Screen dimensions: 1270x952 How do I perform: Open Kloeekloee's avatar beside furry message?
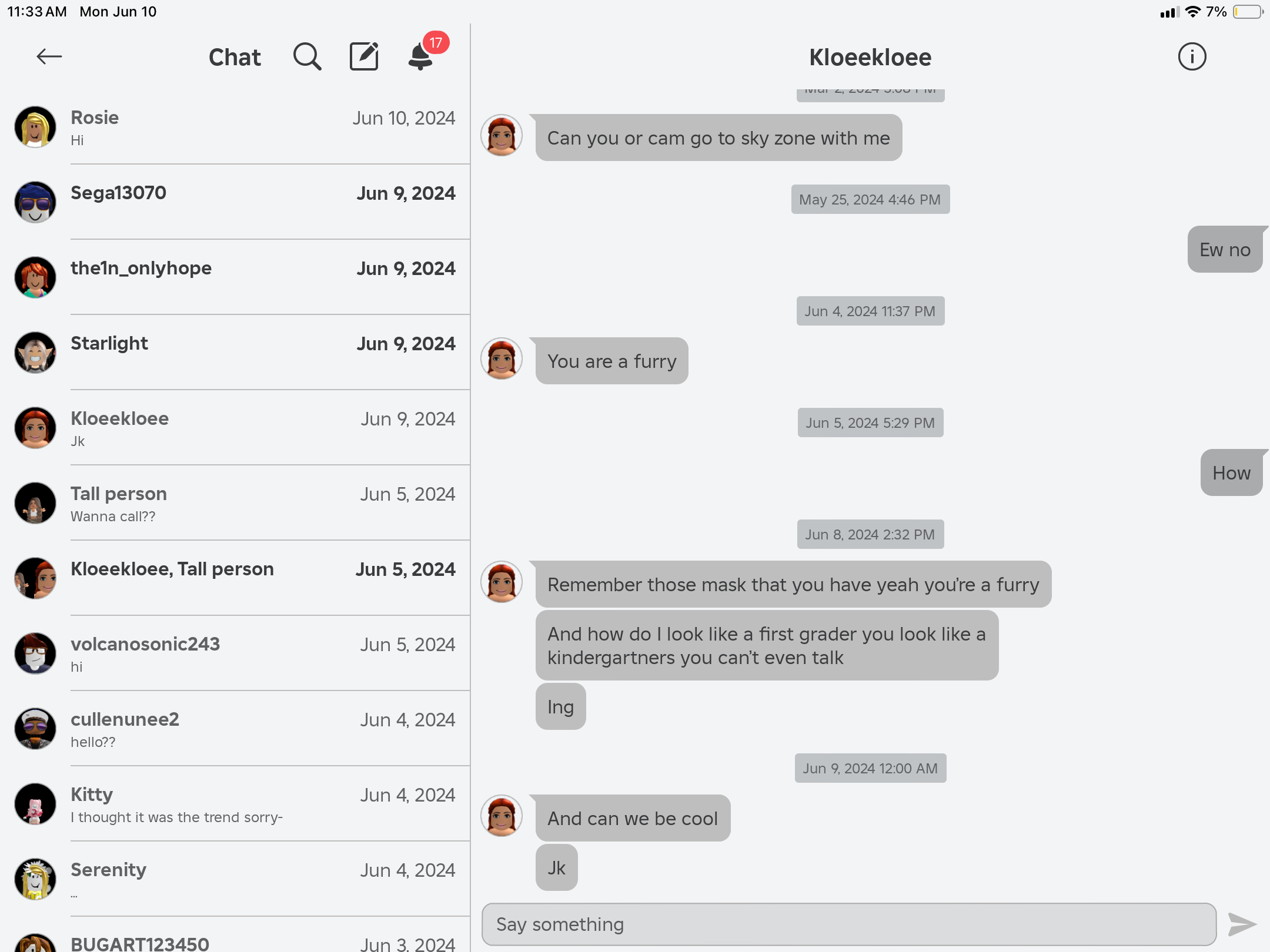502,358
